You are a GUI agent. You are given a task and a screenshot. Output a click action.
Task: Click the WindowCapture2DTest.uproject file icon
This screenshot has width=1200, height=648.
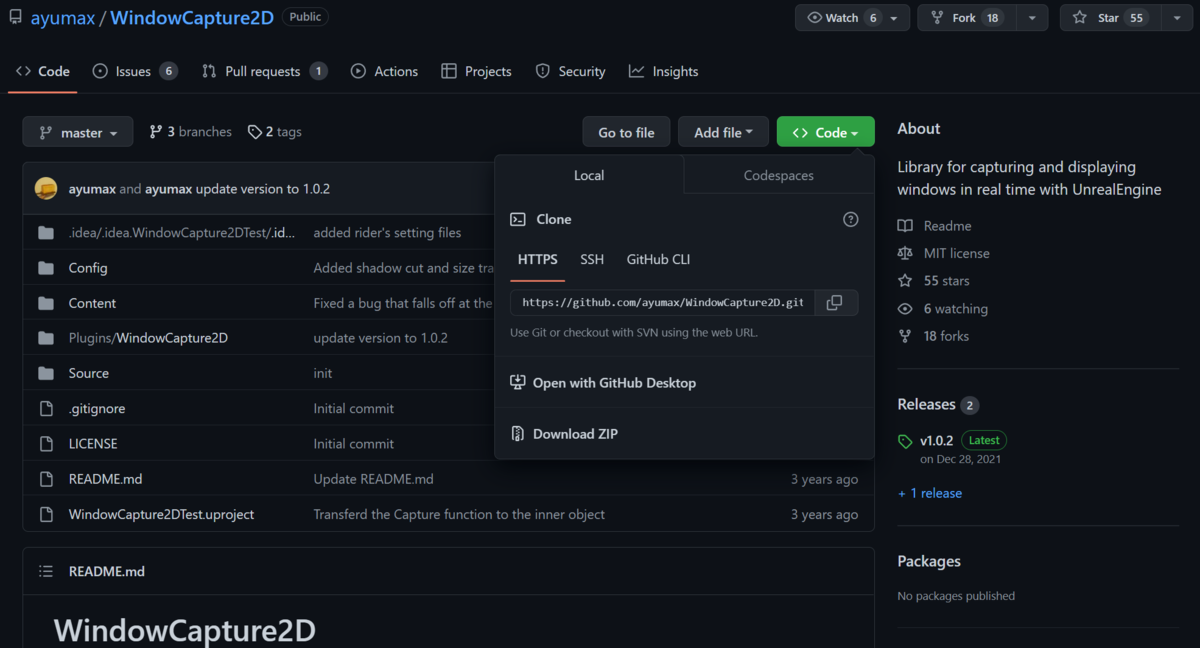click(x=45, y=514)
